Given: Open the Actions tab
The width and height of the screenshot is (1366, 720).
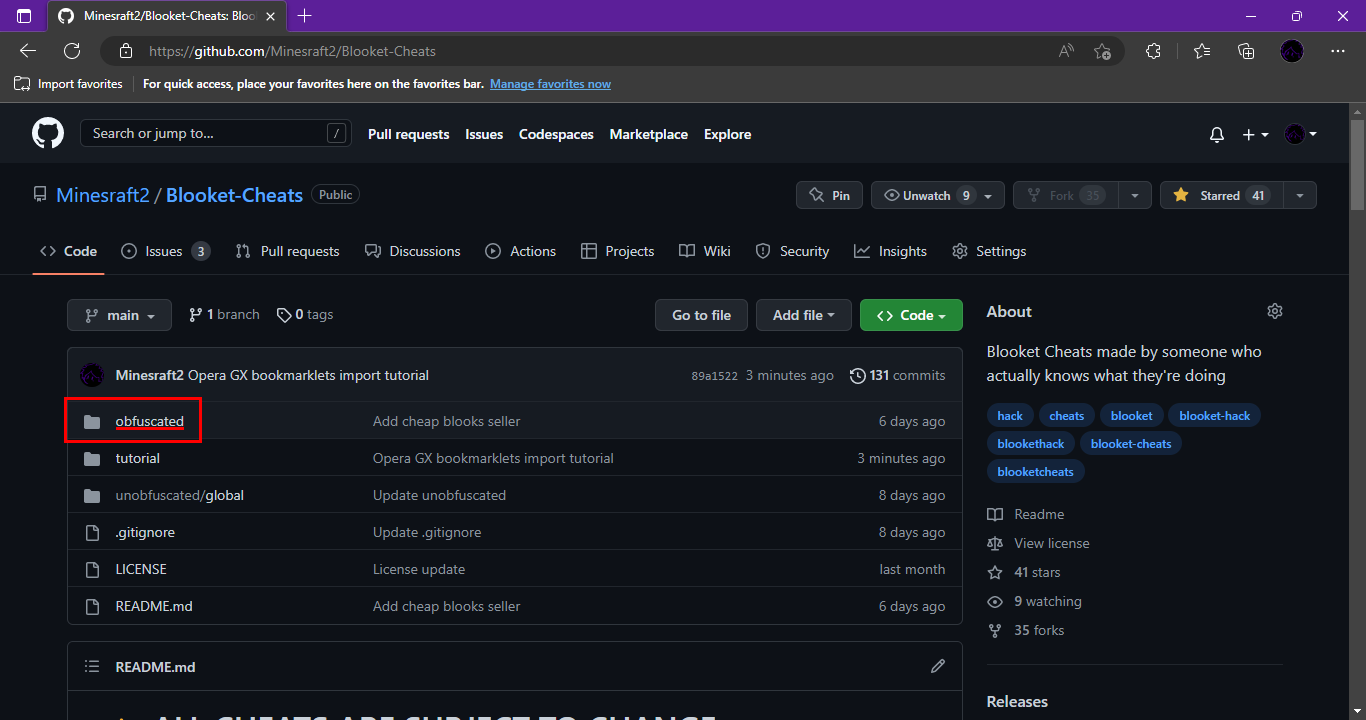Looking at the screenshot, I should click(521, 251).
